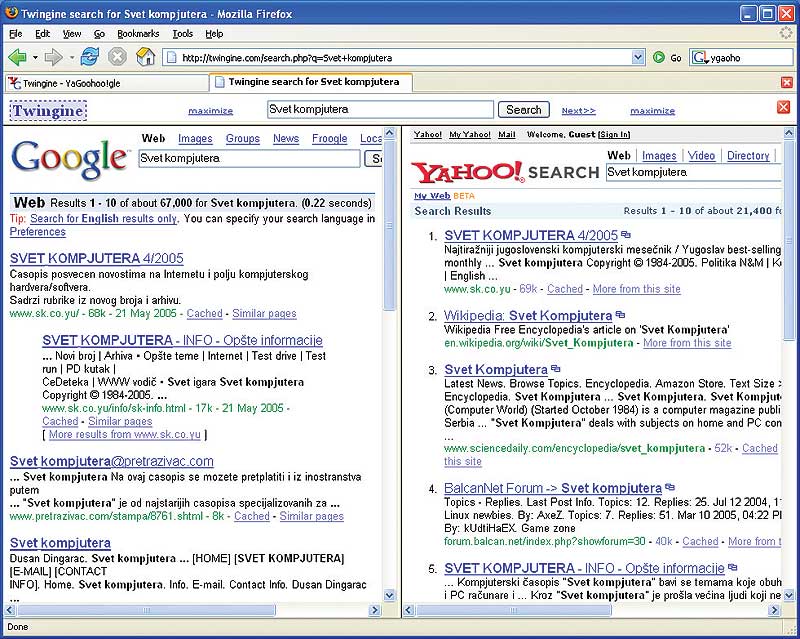The height and width of the screenshot is (639, 800).
Task: Click the Firefox throbber activity icon
Action: (x=786, y=33)
